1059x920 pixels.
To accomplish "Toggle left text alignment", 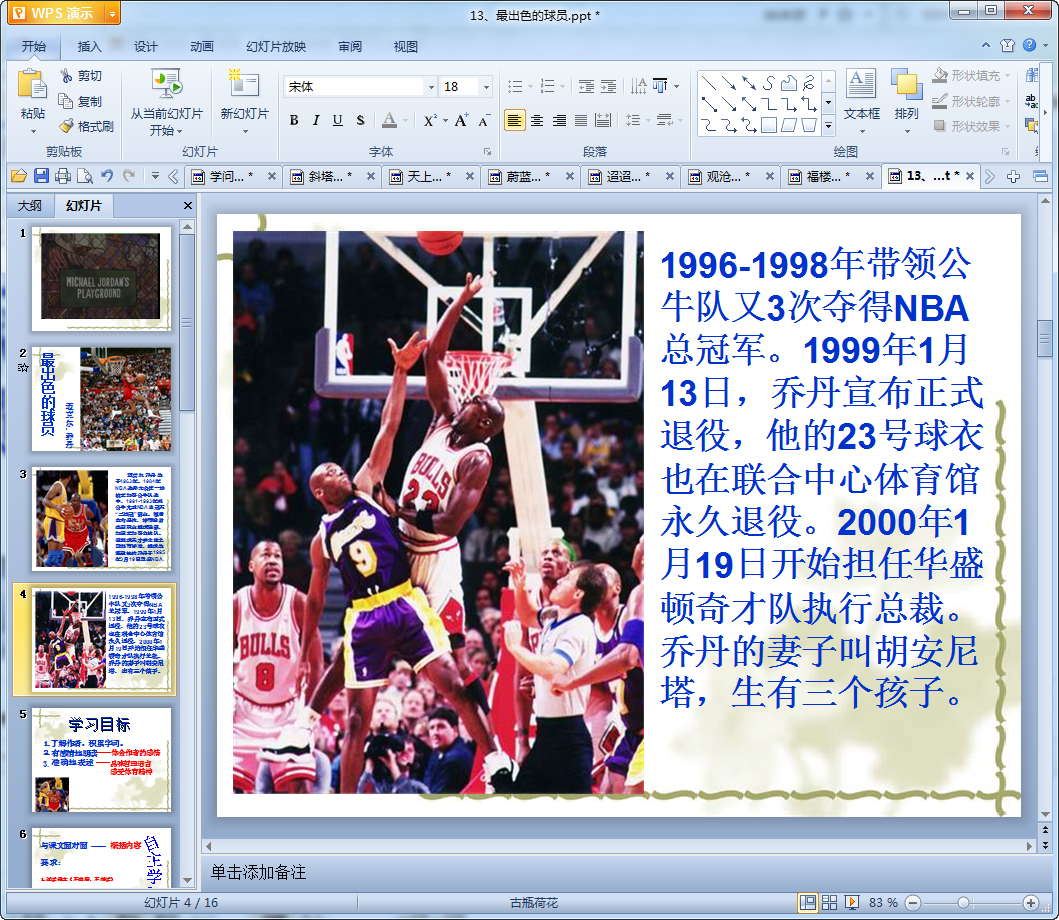I will click(515, 120).
